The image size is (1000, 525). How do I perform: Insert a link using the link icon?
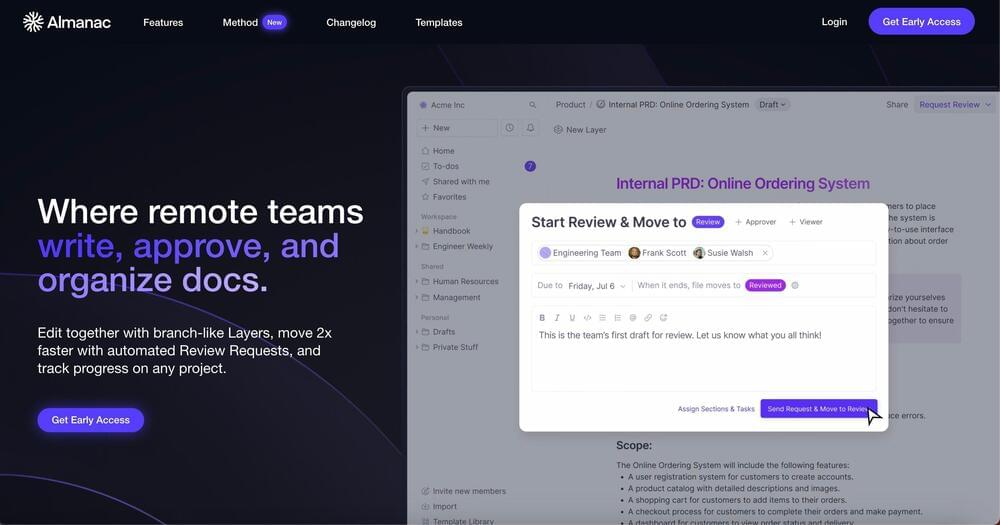click(648, 318)
